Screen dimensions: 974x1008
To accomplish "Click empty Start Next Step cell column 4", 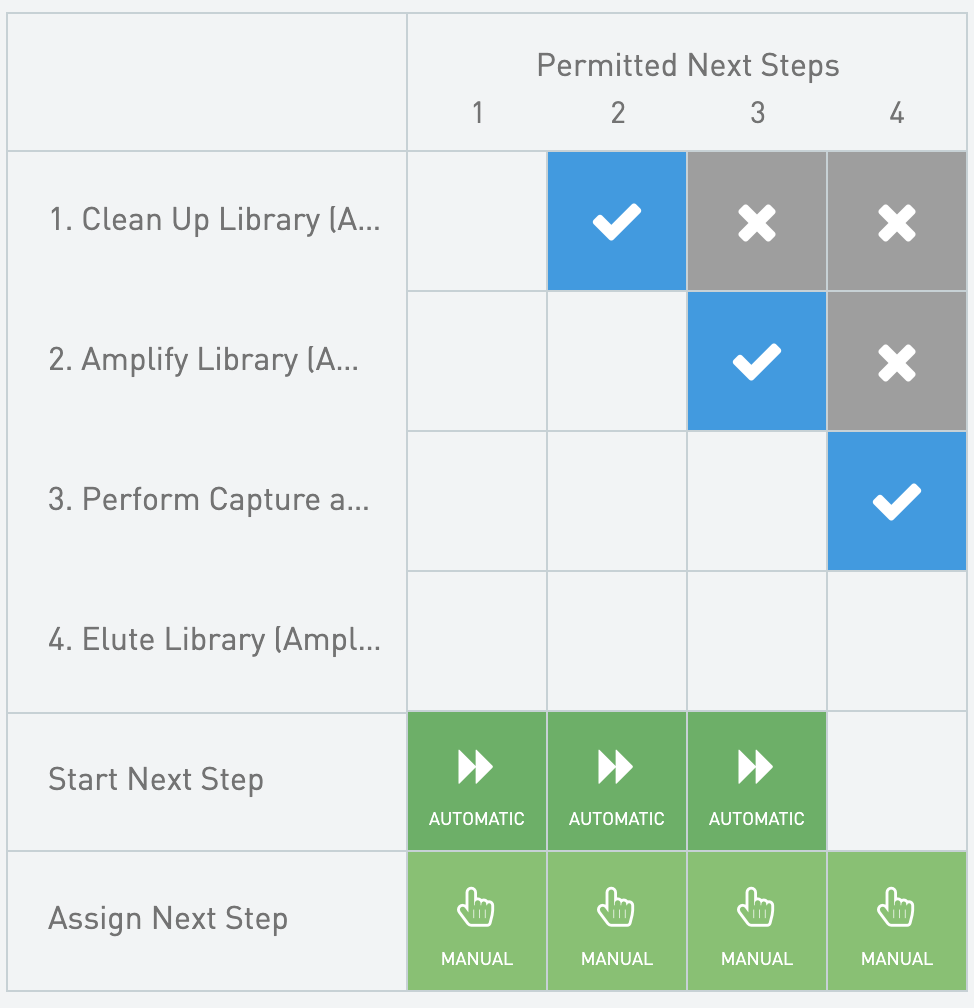I will pos(897,781).
